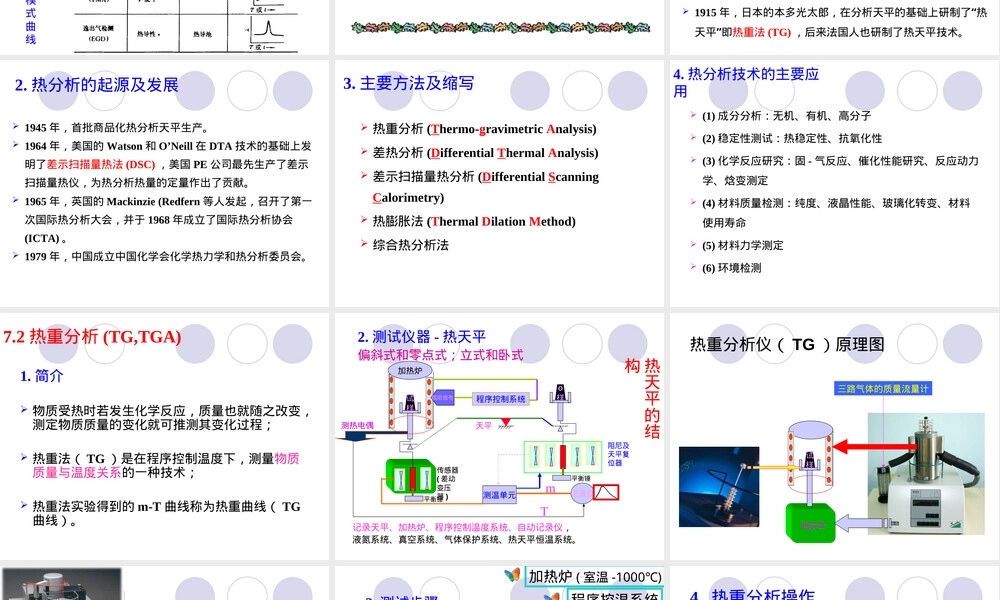Select the slide 4. 热分析技术的主要应用
This screenshot has height=600, width=1000.
tap(835, 183)
